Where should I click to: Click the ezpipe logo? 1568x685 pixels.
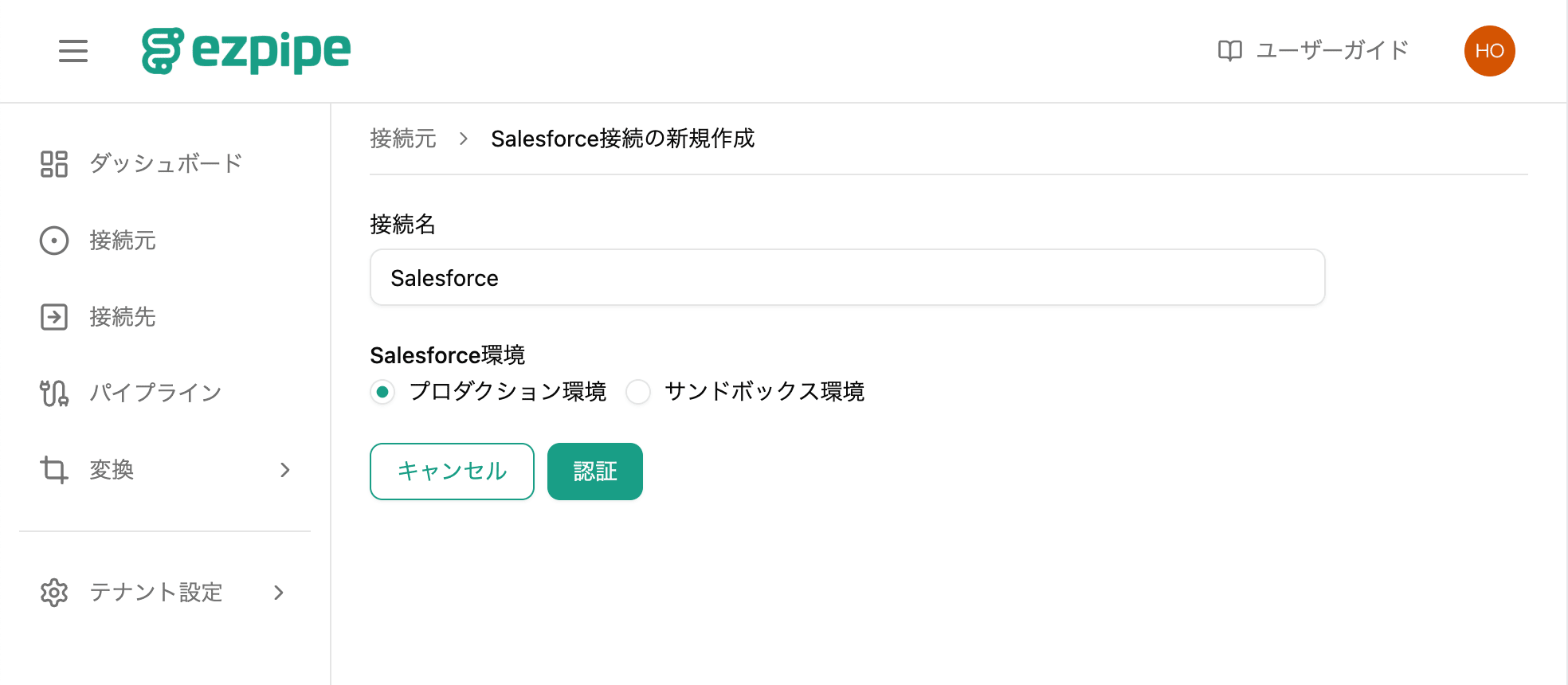[246, 51]
